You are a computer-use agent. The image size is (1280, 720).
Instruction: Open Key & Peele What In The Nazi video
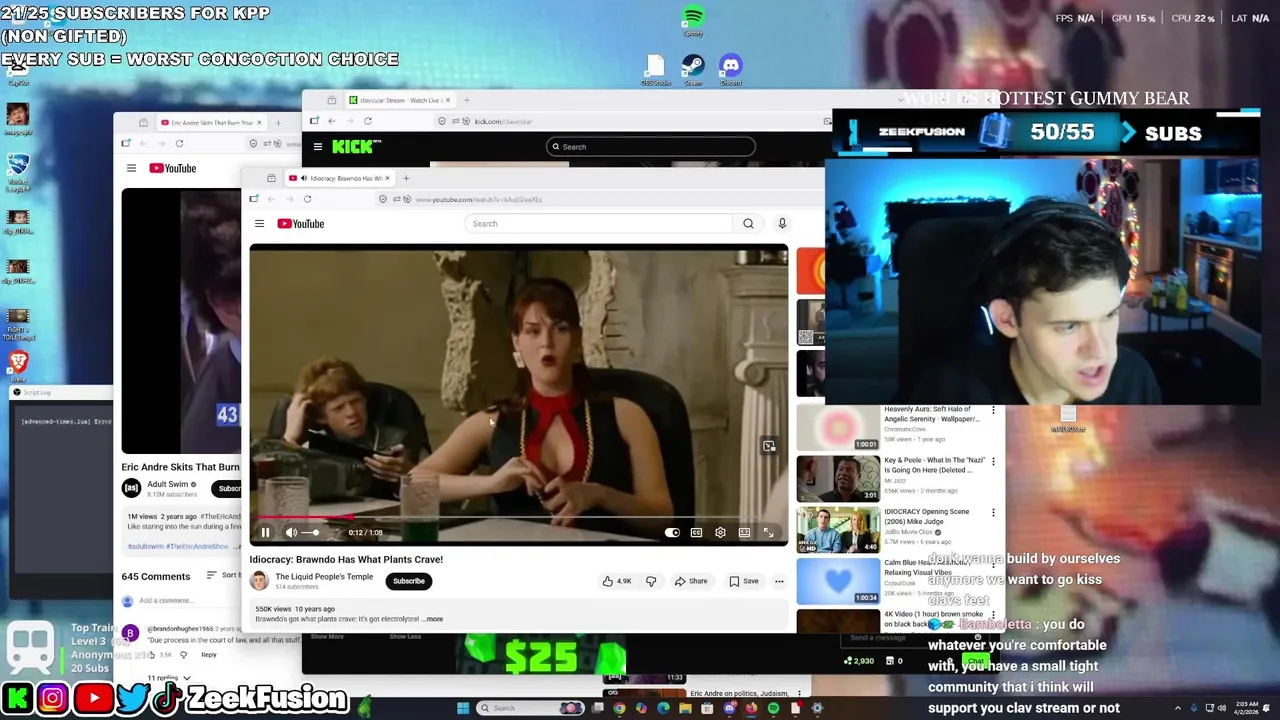click(935, 464)
